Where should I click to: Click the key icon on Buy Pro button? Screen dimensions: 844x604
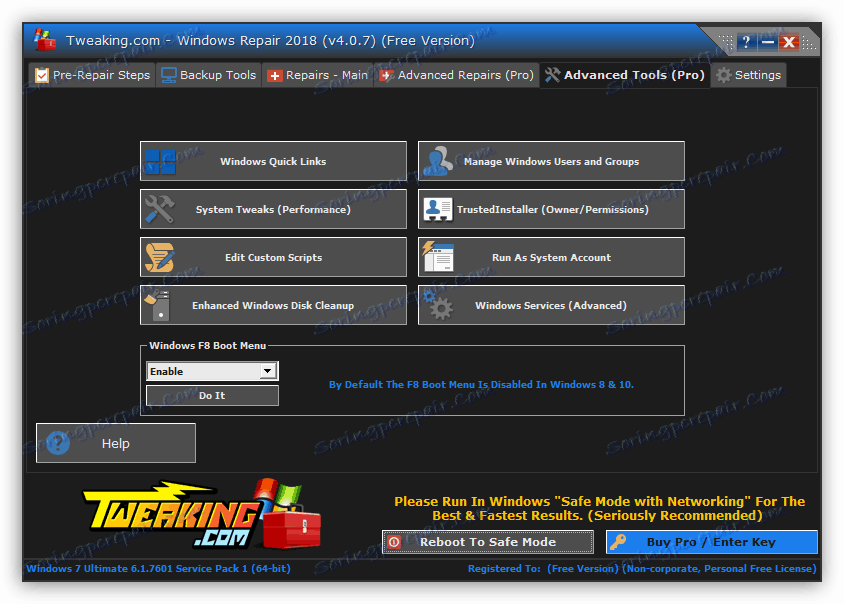618,542
